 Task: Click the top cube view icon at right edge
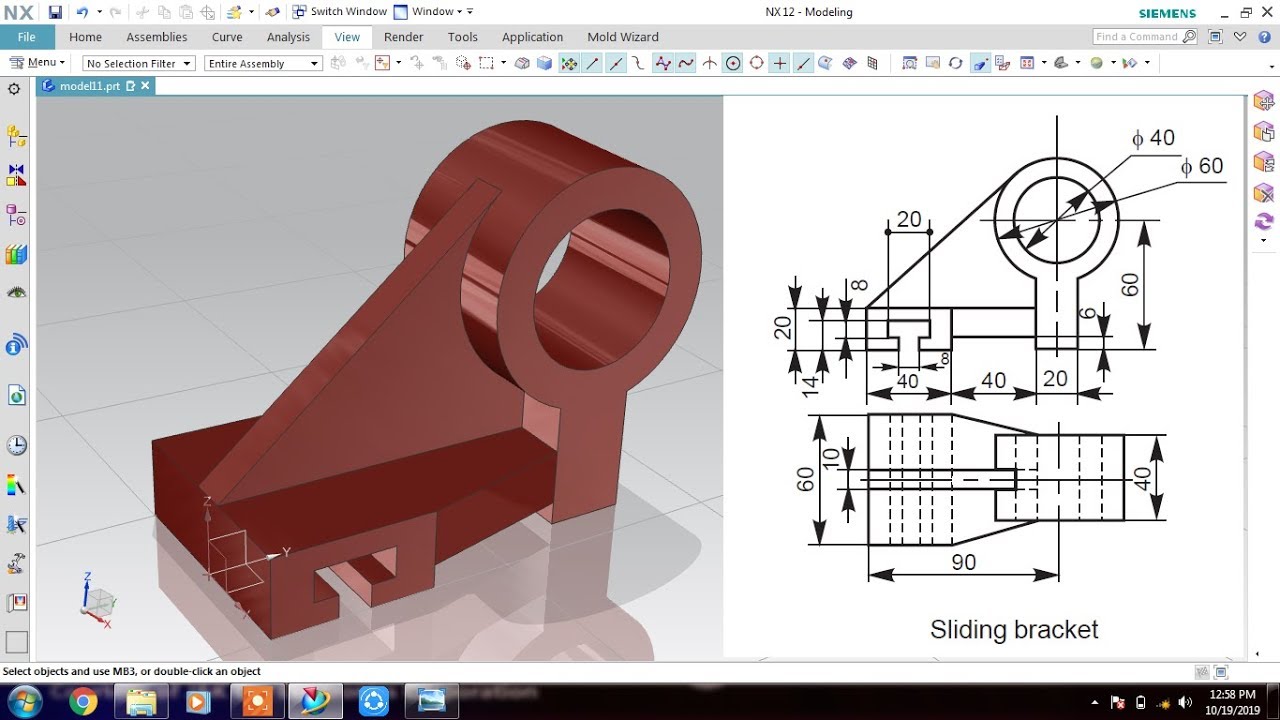click(x=1264, y=101)
